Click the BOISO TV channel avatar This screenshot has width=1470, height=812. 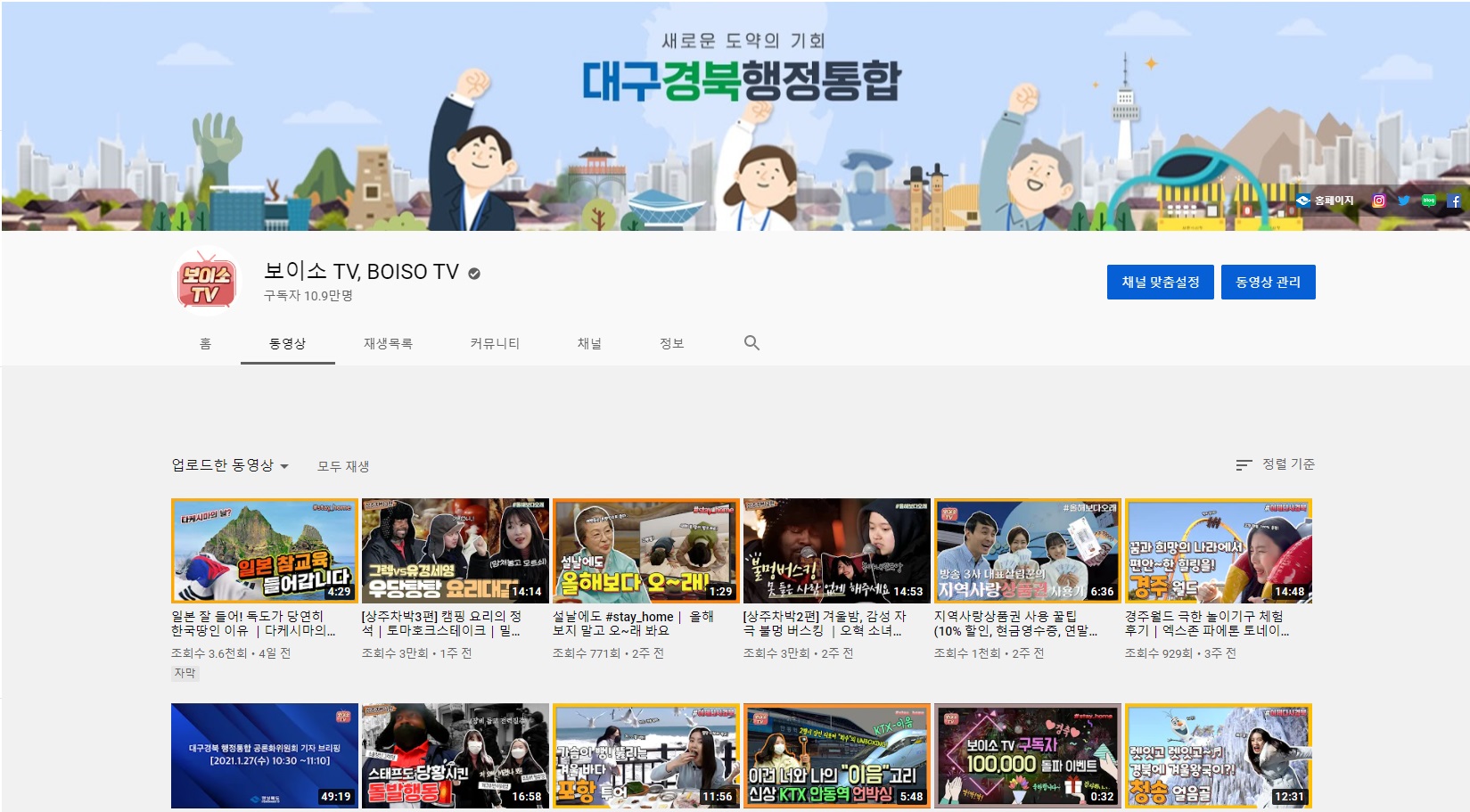206,282
